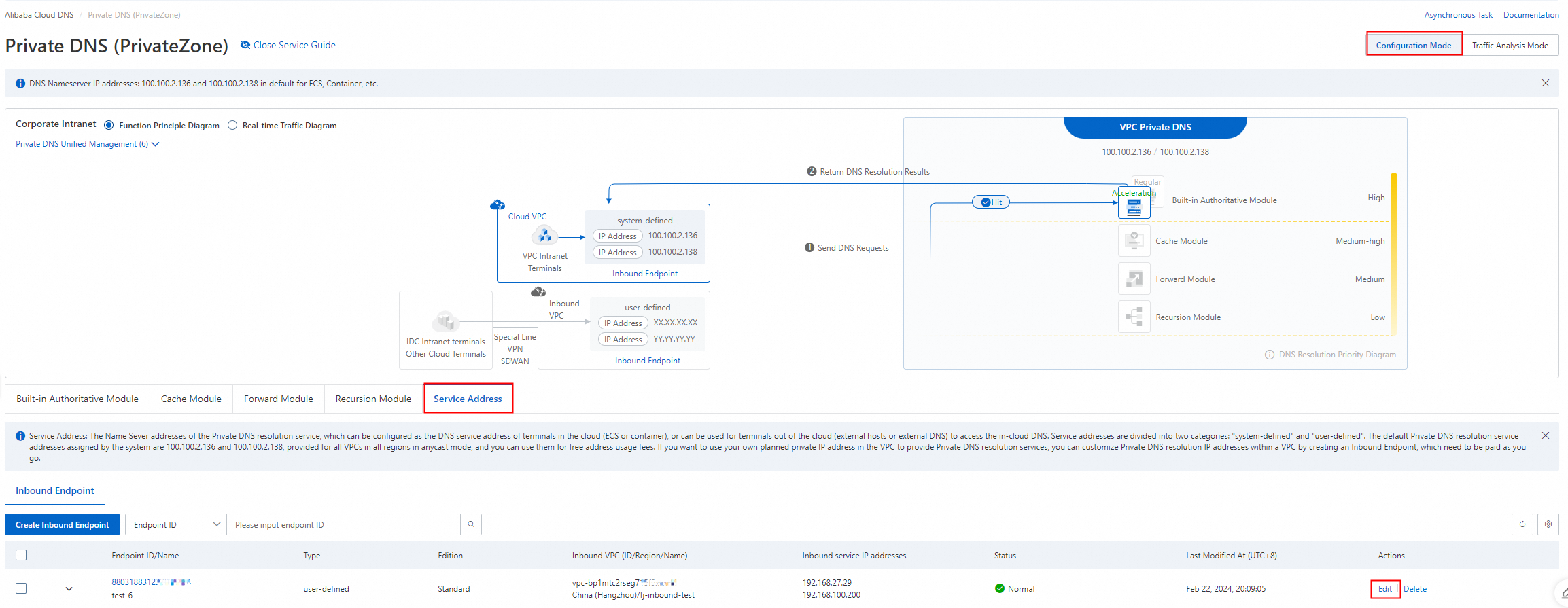Switch to Configuration Mode
This screenshot has width=1568, height=608.
coord(1414,46)
